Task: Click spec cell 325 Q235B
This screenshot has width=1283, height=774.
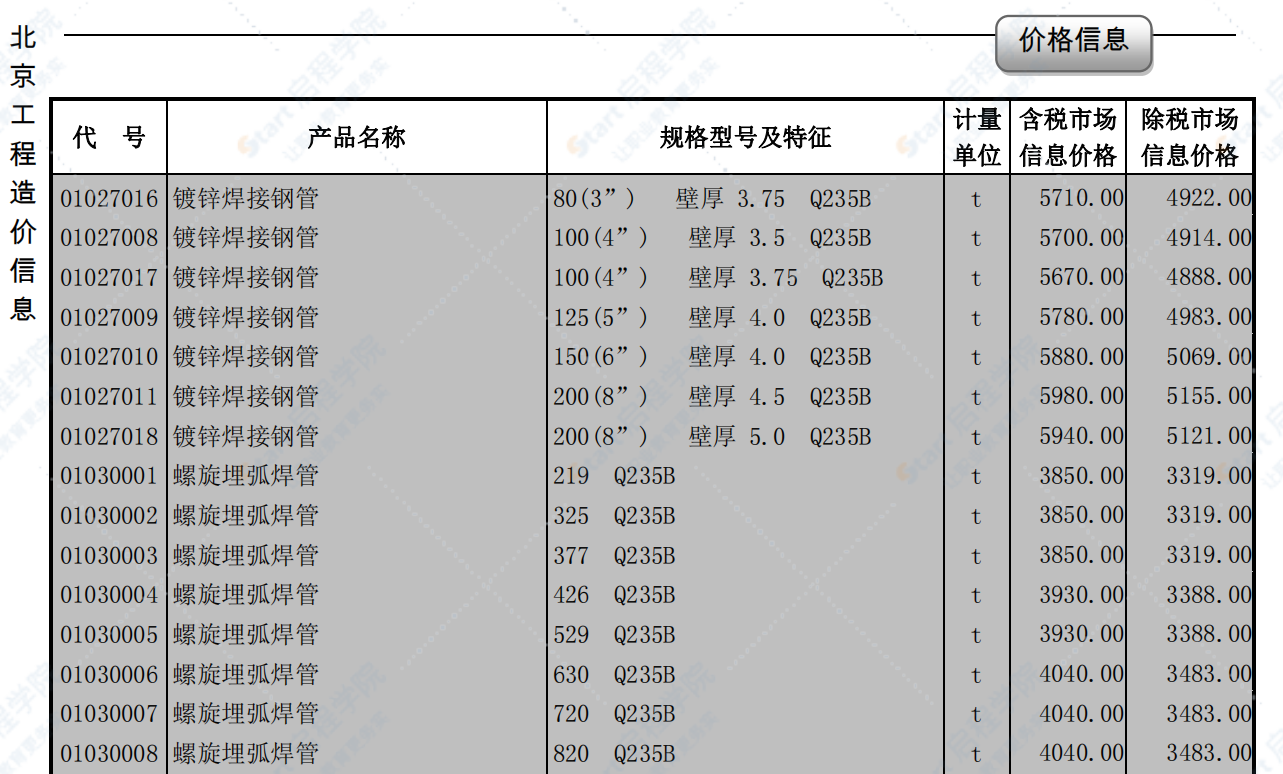Action: pyautogui.click(x=614, y=516)
